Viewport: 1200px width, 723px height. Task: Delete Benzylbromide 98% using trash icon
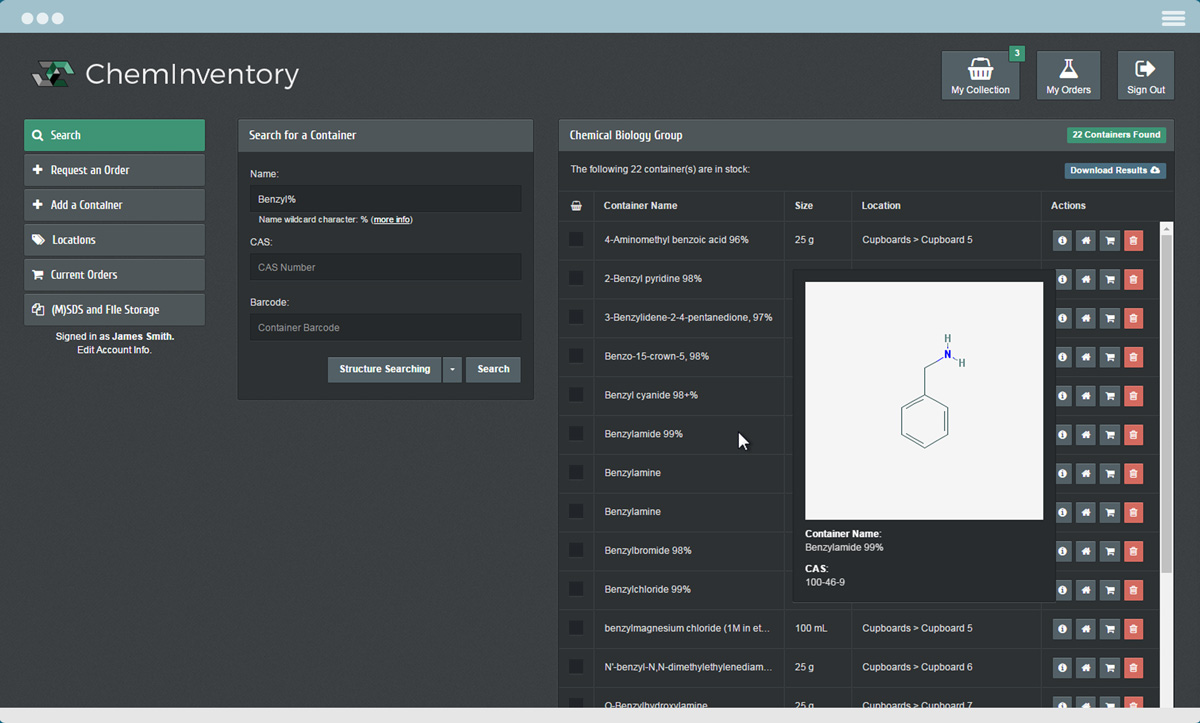[1133, 551]
